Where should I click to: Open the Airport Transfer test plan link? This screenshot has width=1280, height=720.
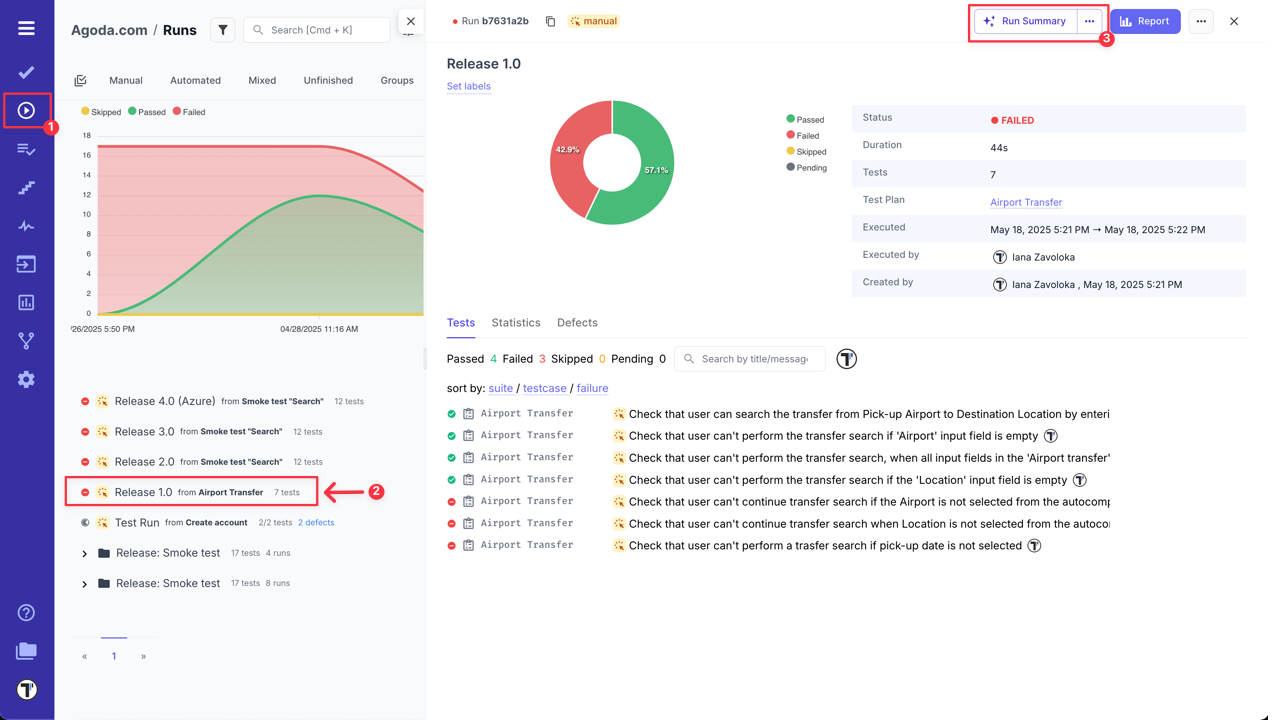point(1026,202)
